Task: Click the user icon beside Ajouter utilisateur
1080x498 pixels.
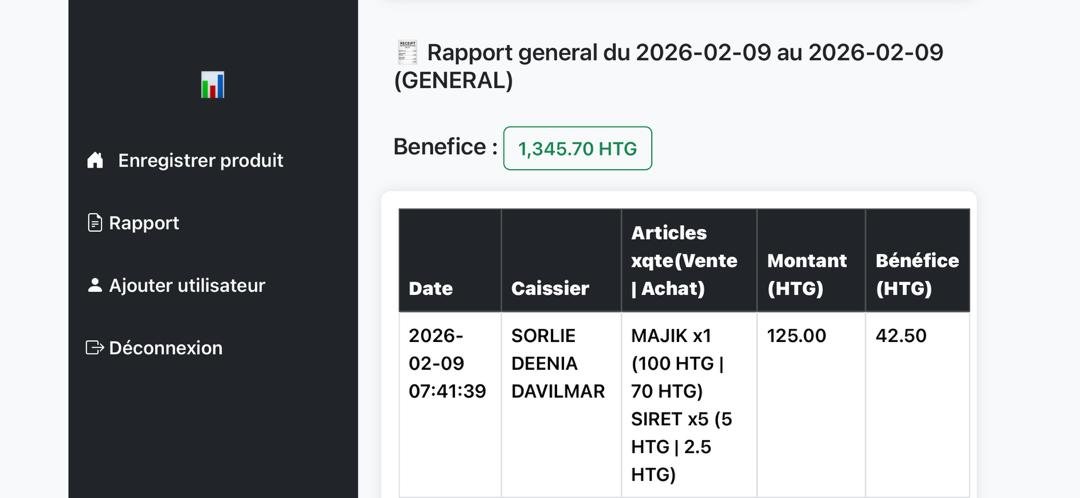Action: [95, 285]
